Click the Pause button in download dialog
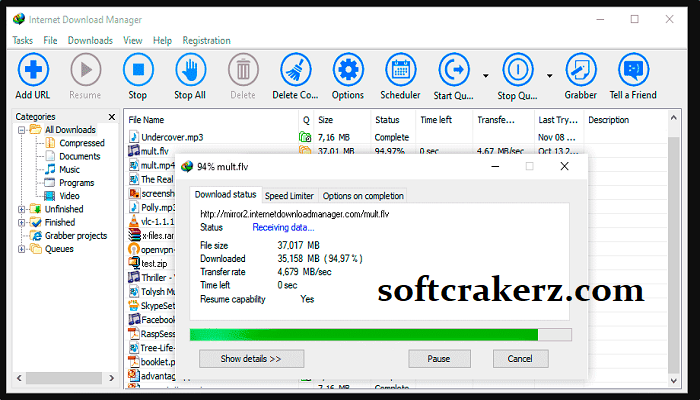 coord(439,359)
